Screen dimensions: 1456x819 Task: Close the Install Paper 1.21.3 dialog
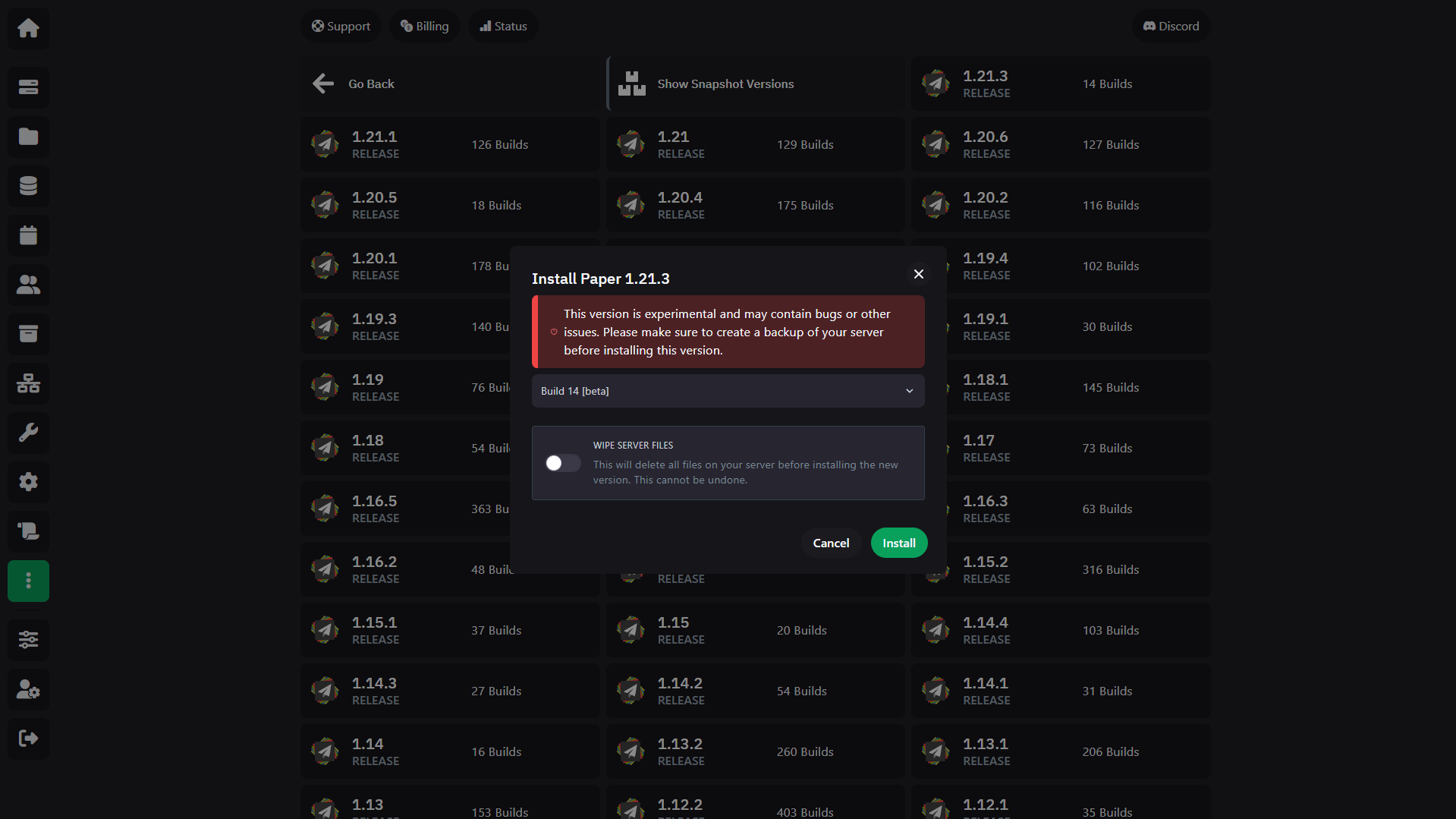[x=919, y=274]
